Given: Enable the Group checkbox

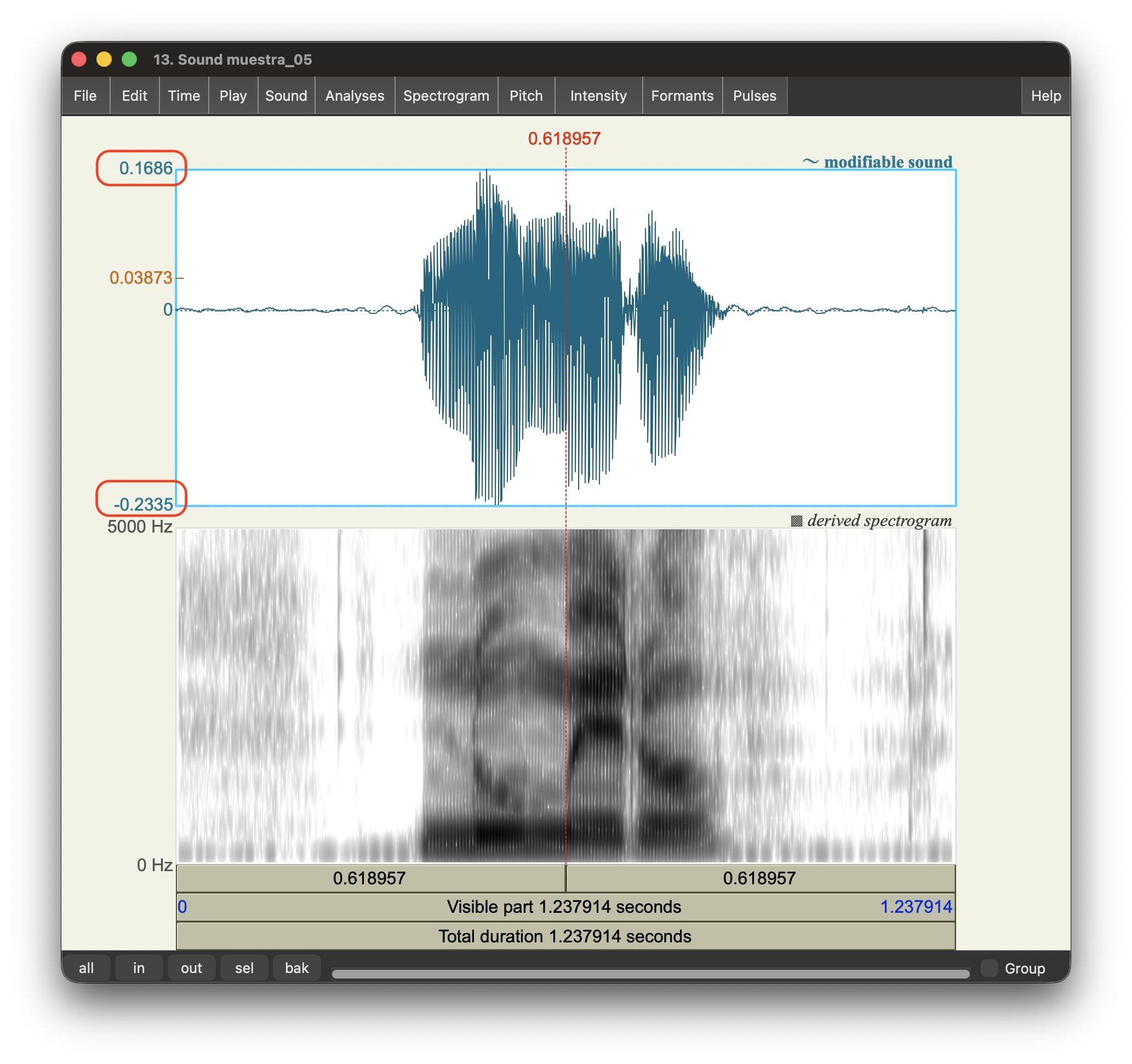Looking at the screenshot, I should pos(989,967).
